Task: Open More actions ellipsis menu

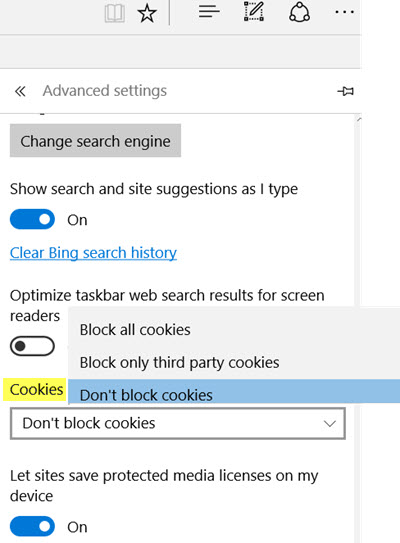Action: [x=344, y=12]
